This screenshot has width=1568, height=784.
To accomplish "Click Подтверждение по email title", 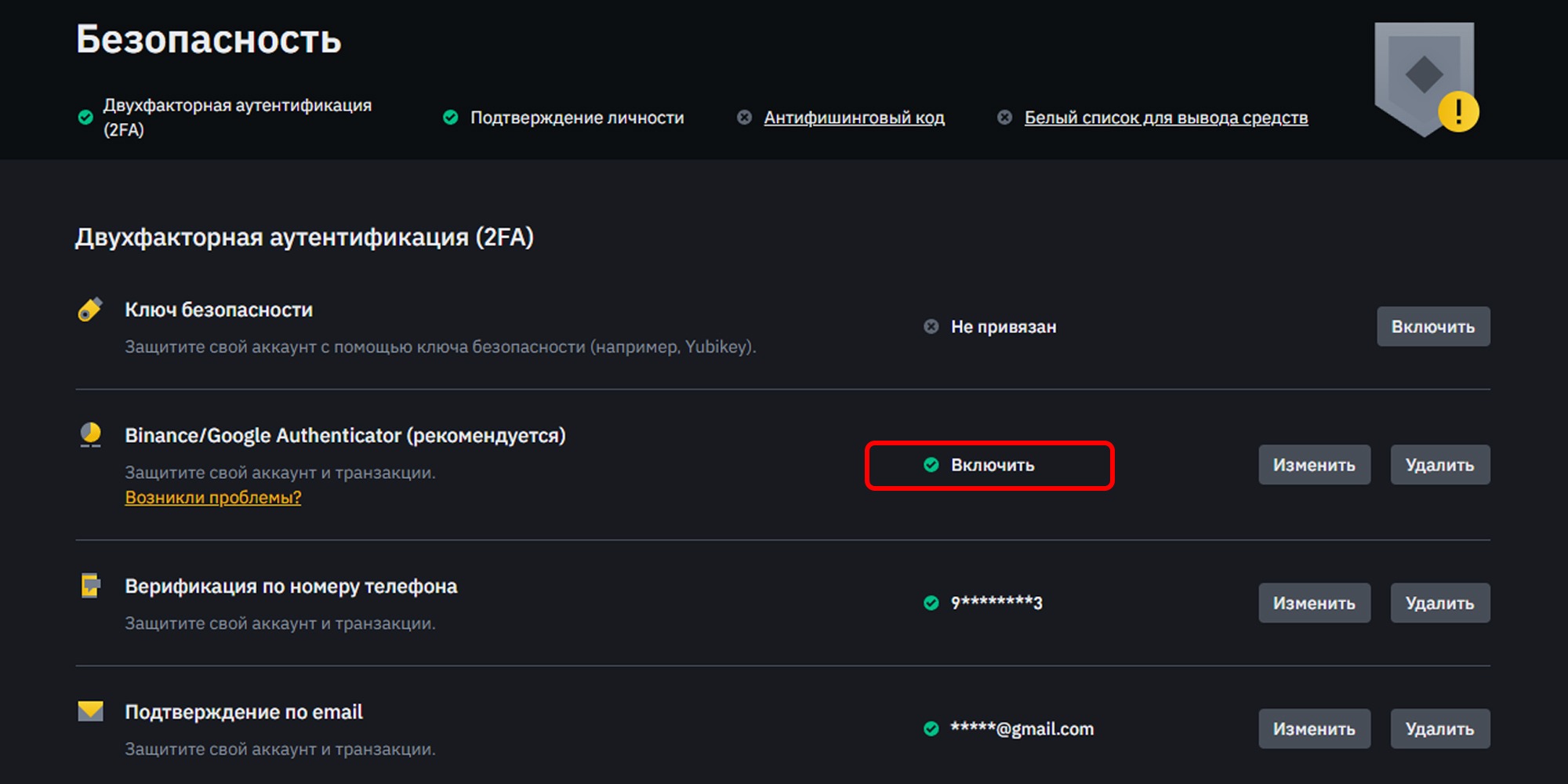I will click(244, 712).
